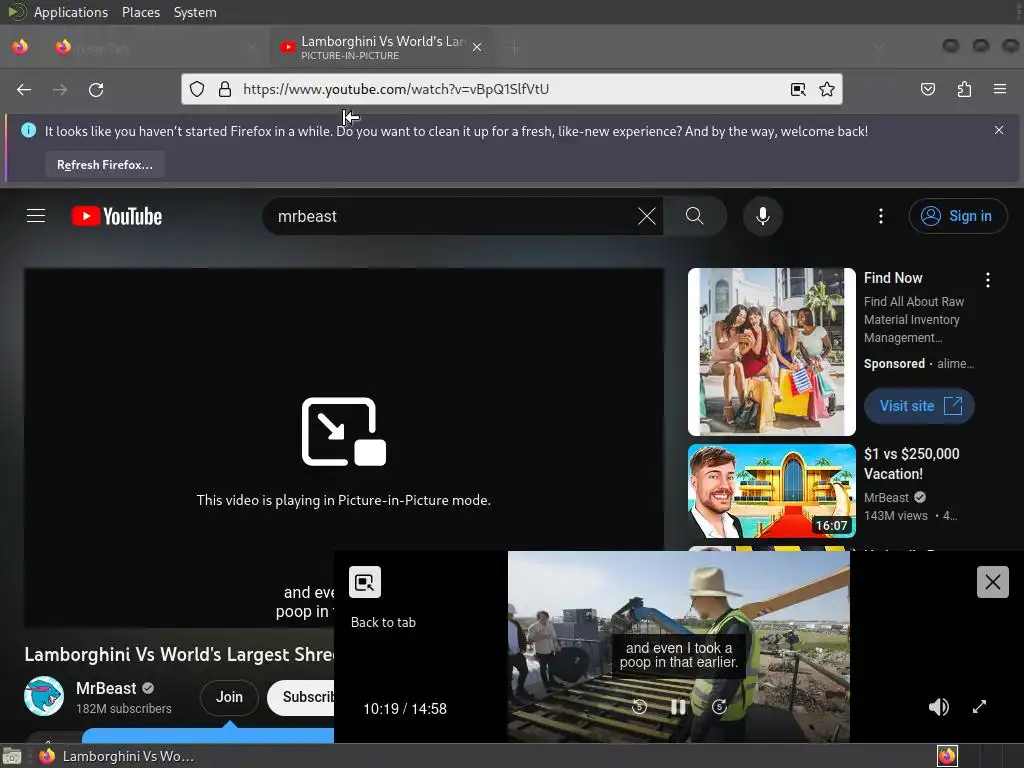Click the Sign in button
The height and width of the screenshot is (768, 1024).
tap(957, 216)
